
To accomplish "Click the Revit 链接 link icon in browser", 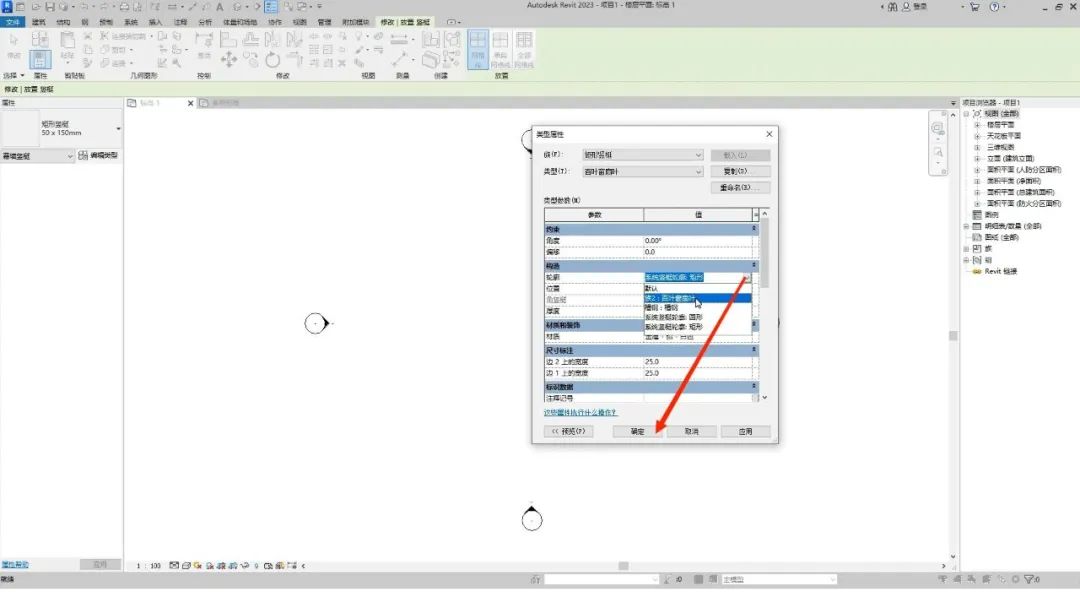I will pyautogui.click(x=977, y=271).
